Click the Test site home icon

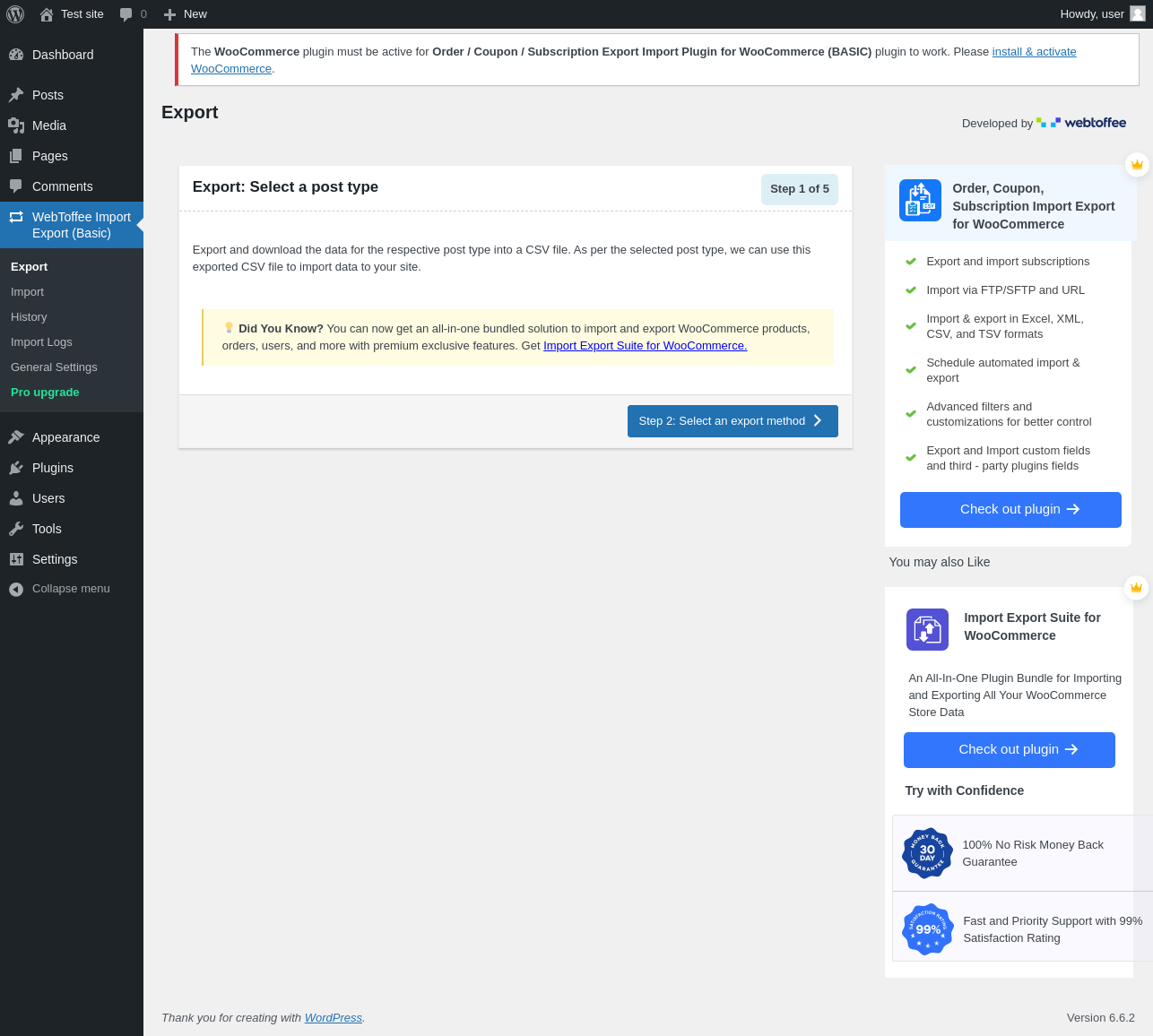47,14
